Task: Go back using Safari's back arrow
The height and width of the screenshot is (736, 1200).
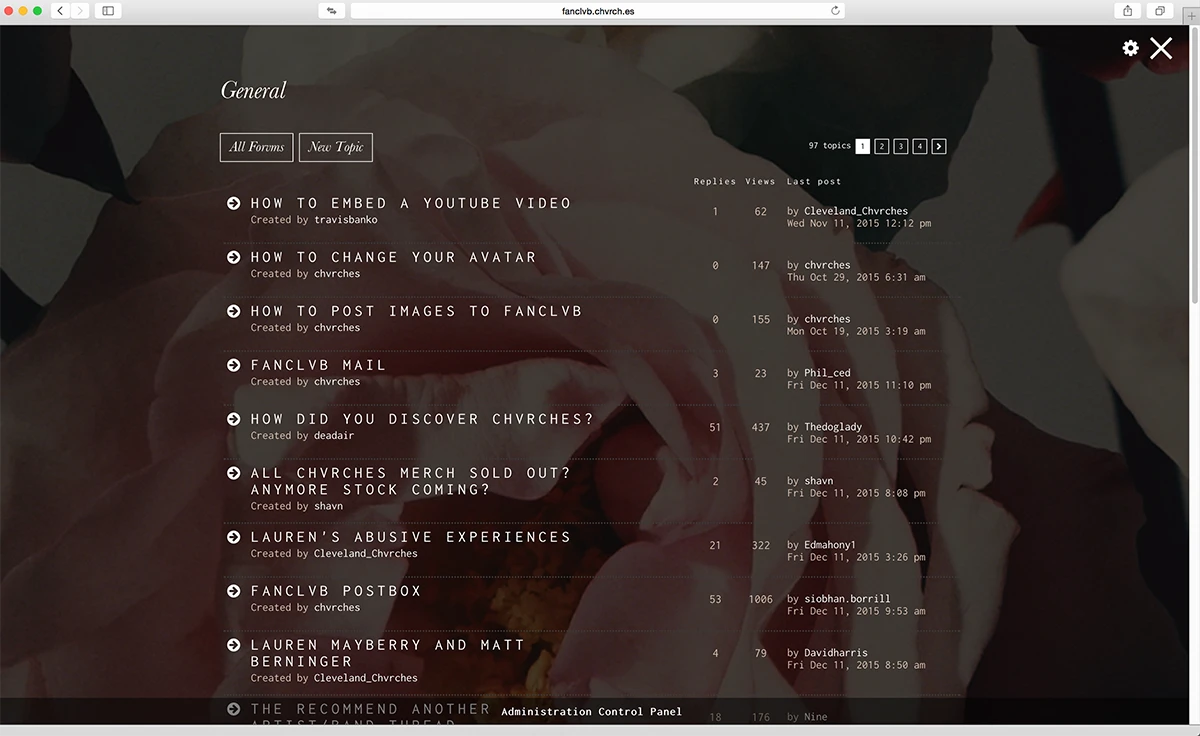Action: 59,11
